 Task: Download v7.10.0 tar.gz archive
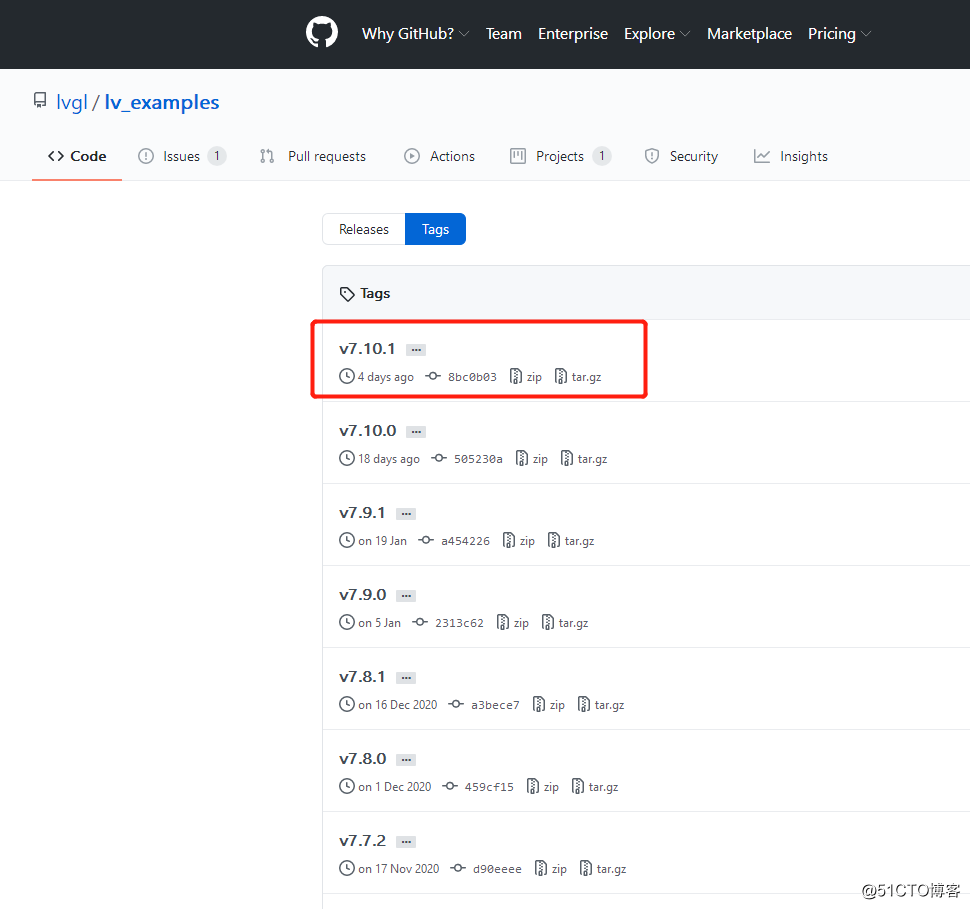pyautogui.click(x=584, y=459)
